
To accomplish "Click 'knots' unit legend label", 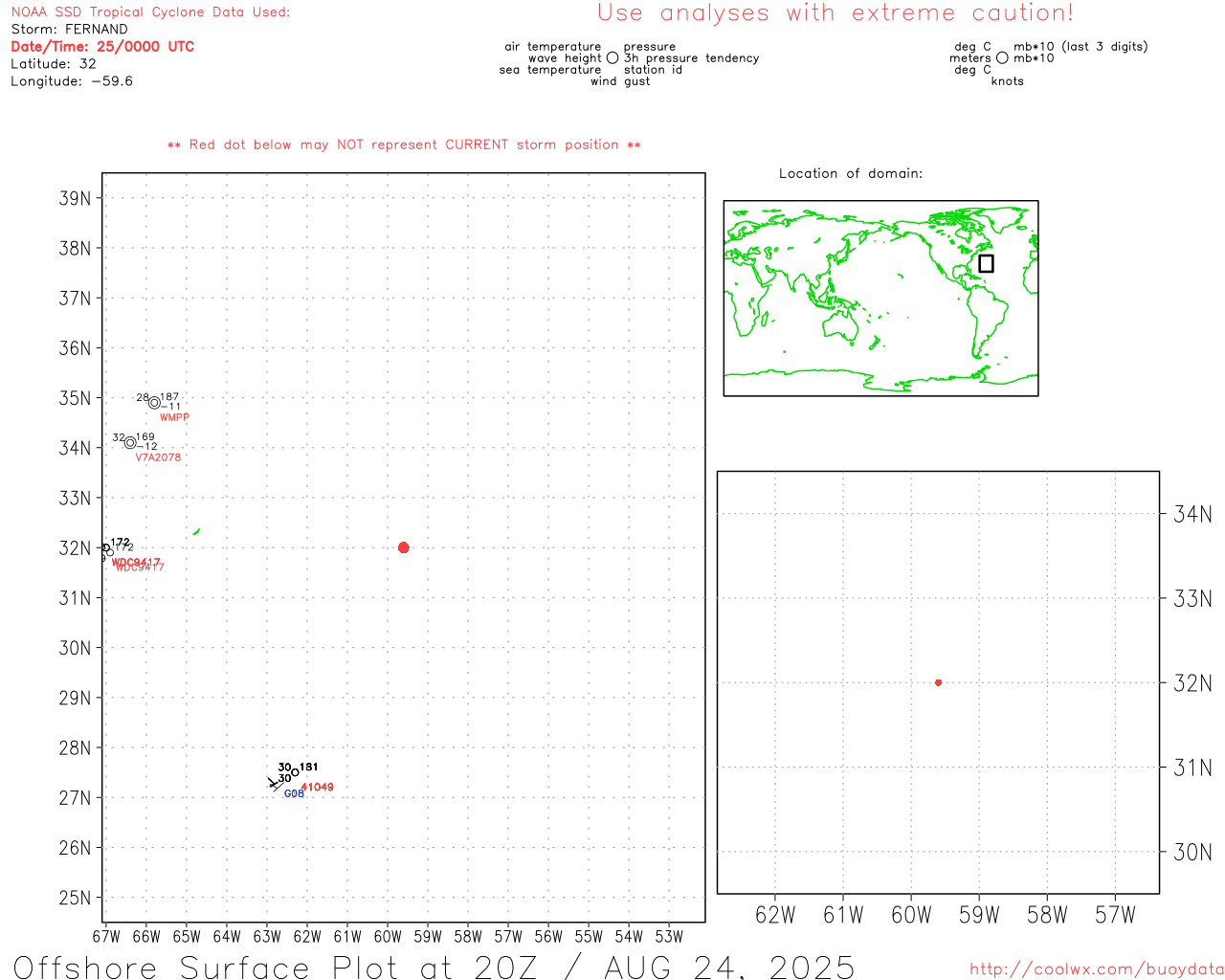I will tap(1008, 81).
